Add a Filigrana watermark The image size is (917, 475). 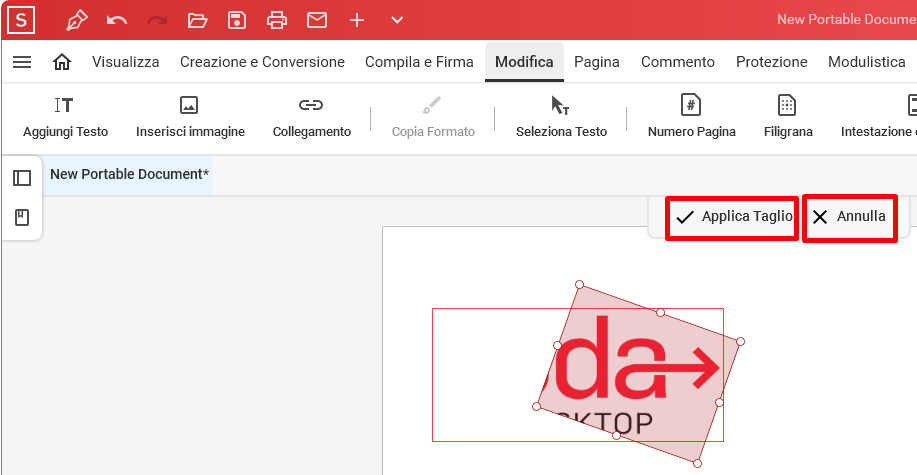[788, 118]
